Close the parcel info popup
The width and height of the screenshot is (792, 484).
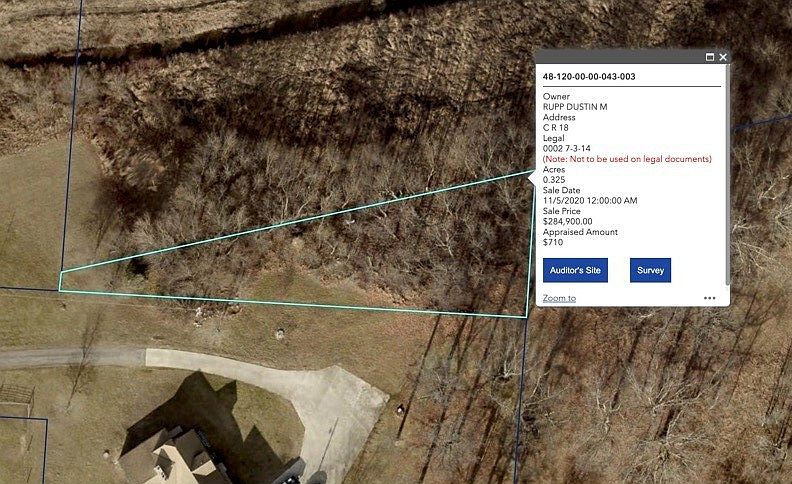pos(723,57)
